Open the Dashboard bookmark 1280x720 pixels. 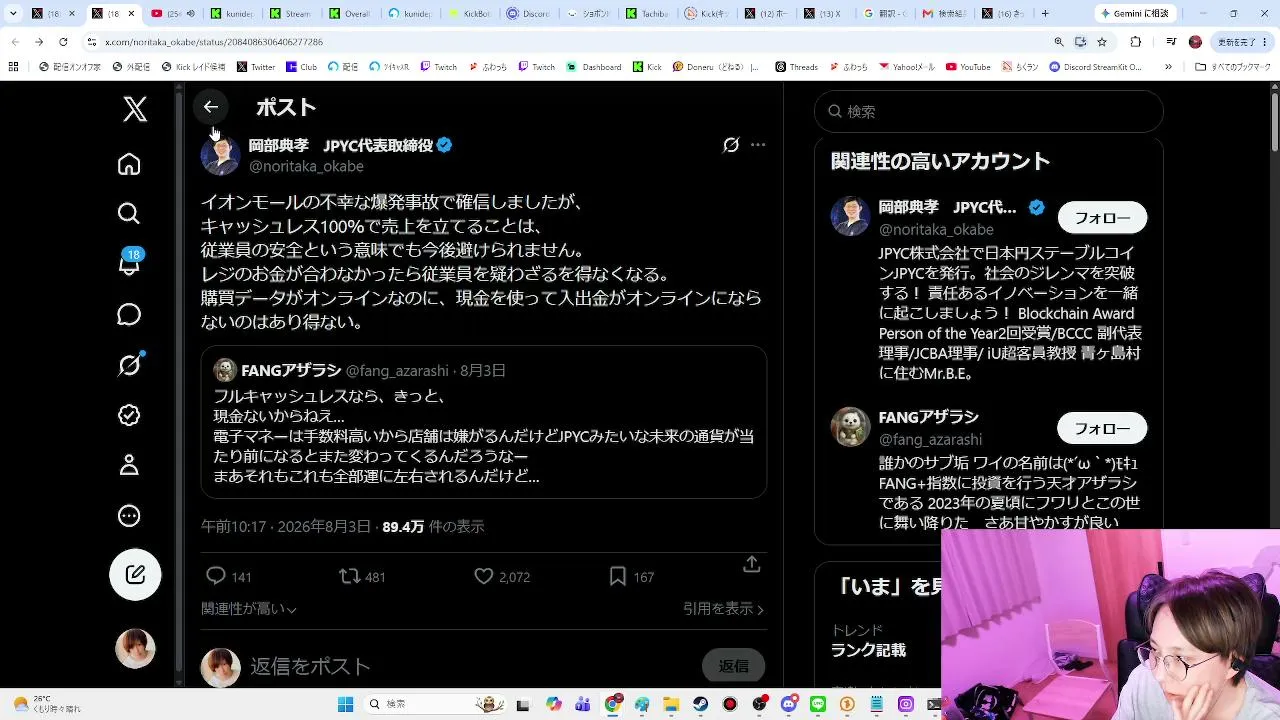(594, 67)
